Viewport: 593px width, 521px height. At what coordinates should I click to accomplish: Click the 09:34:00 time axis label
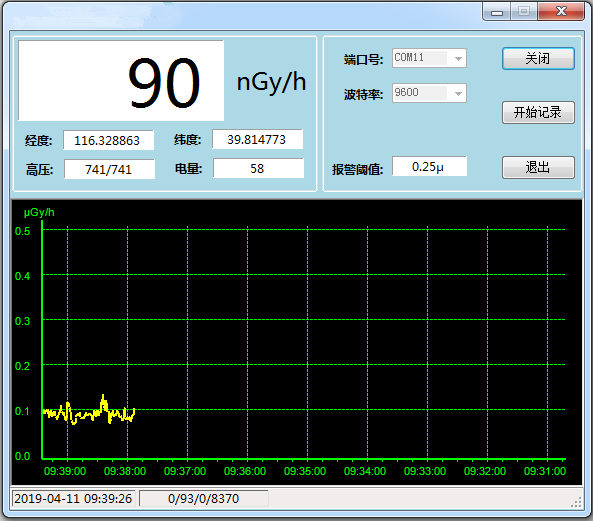click(365, 471)
